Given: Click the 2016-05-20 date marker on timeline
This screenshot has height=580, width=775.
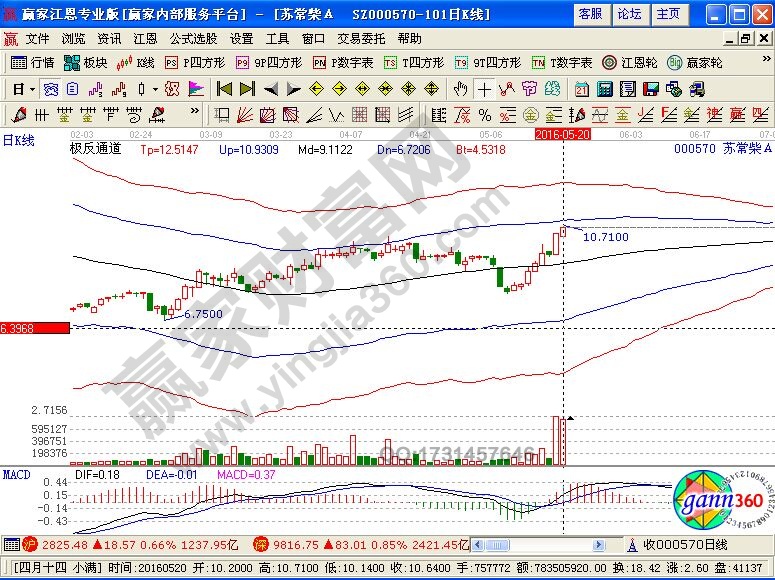Looking at the screenshot, I should pos(562,133).
